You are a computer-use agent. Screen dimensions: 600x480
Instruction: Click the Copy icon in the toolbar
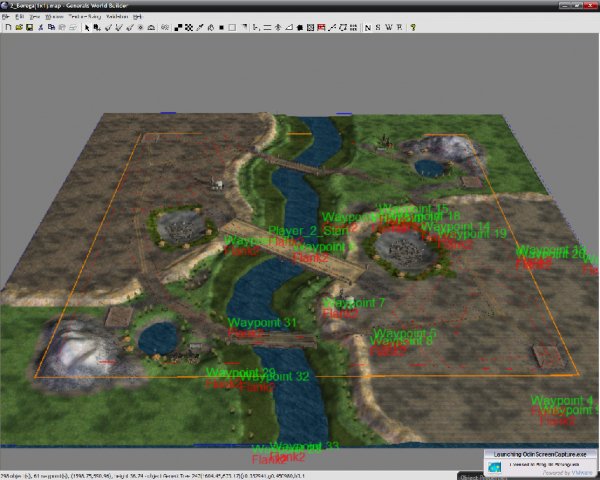(x=53, y=27)
